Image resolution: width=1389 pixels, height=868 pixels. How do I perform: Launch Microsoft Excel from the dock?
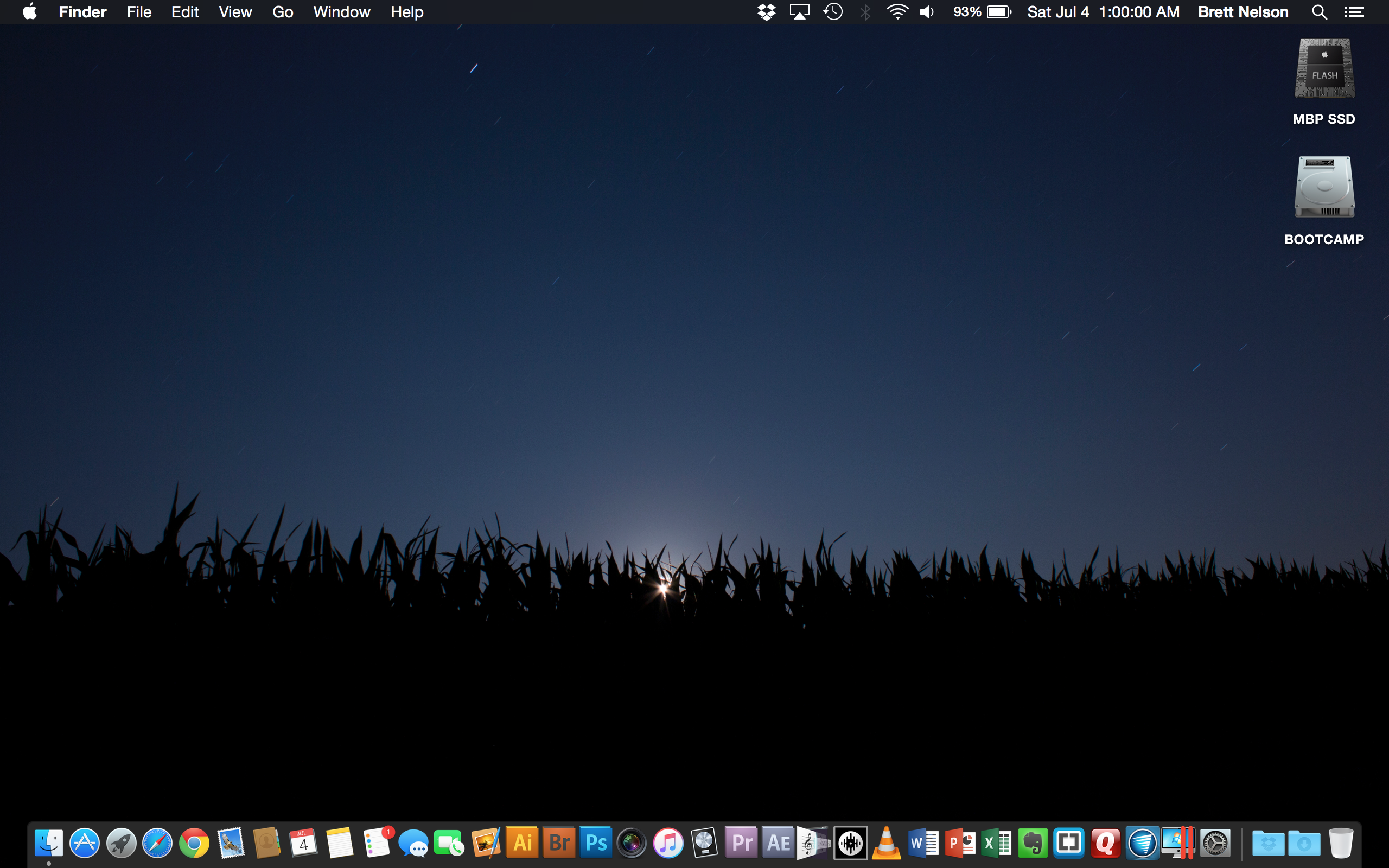996,843
